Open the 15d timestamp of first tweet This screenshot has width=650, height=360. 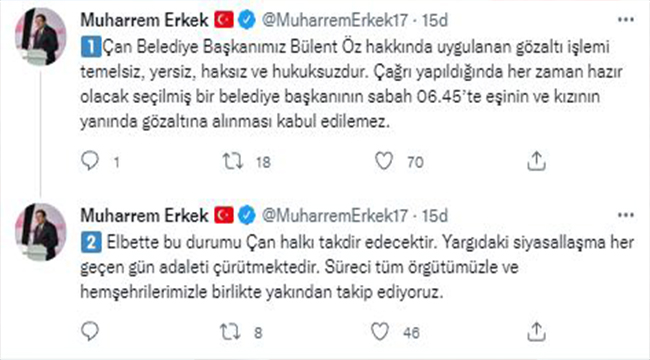click(x=435, y=20)
